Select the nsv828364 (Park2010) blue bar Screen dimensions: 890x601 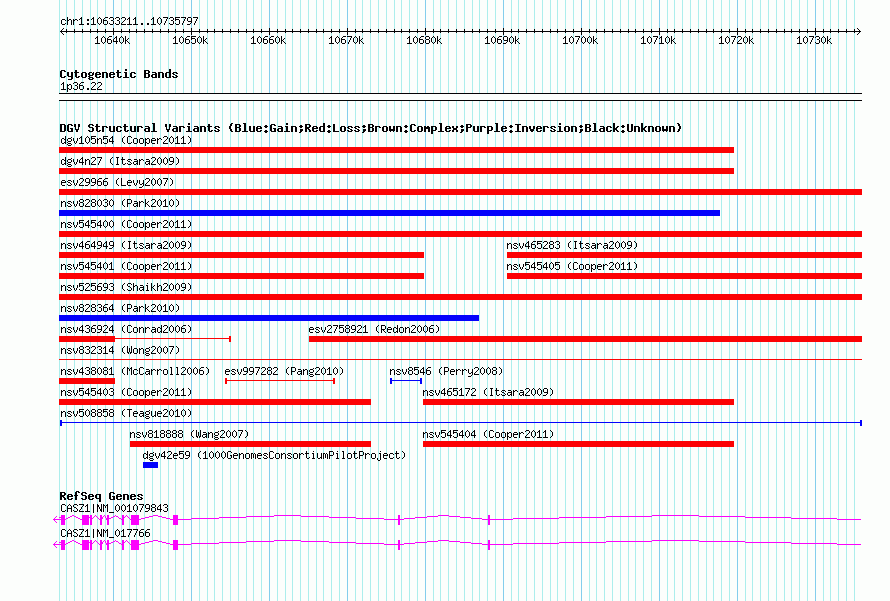pyautogui.click(x=268, y=318)
